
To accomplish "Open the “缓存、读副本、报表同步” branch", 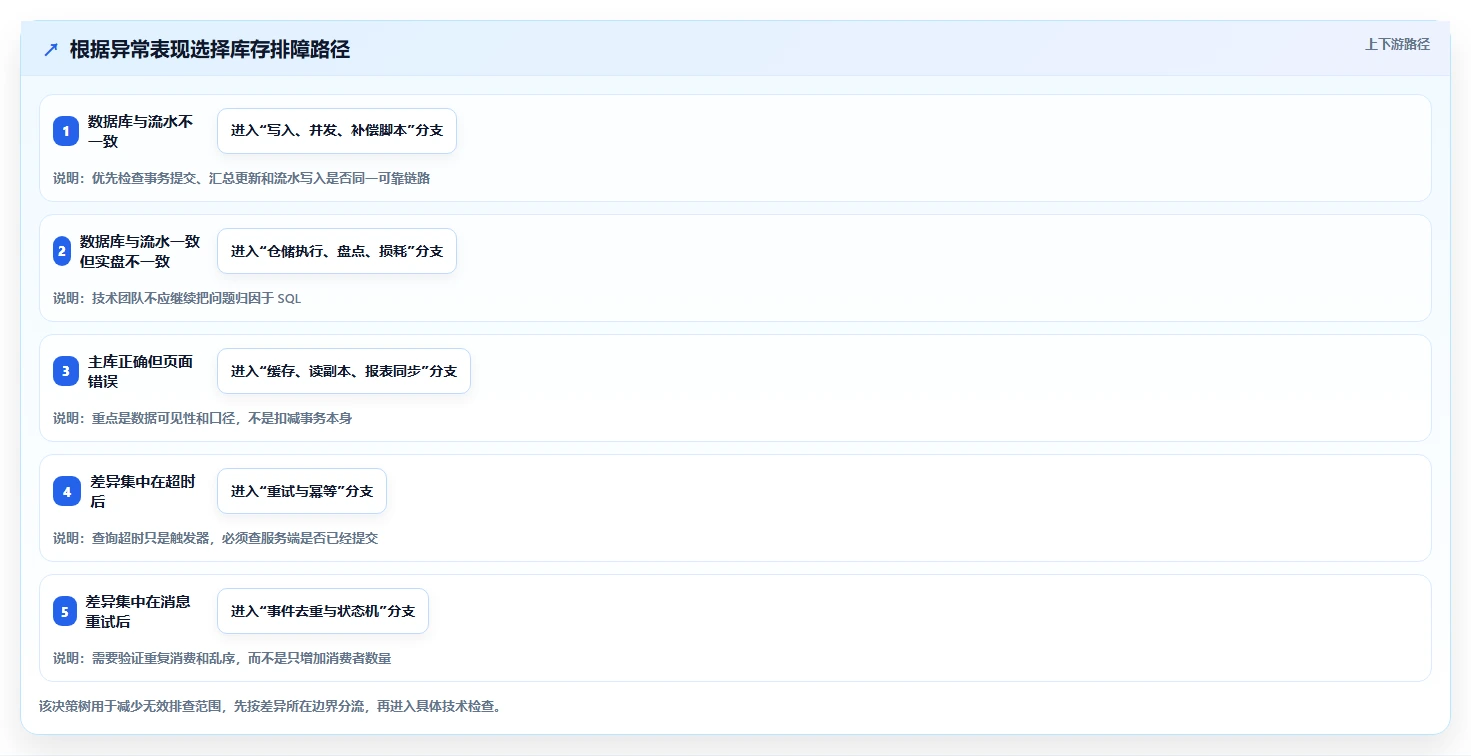I will tap(344, 371).
